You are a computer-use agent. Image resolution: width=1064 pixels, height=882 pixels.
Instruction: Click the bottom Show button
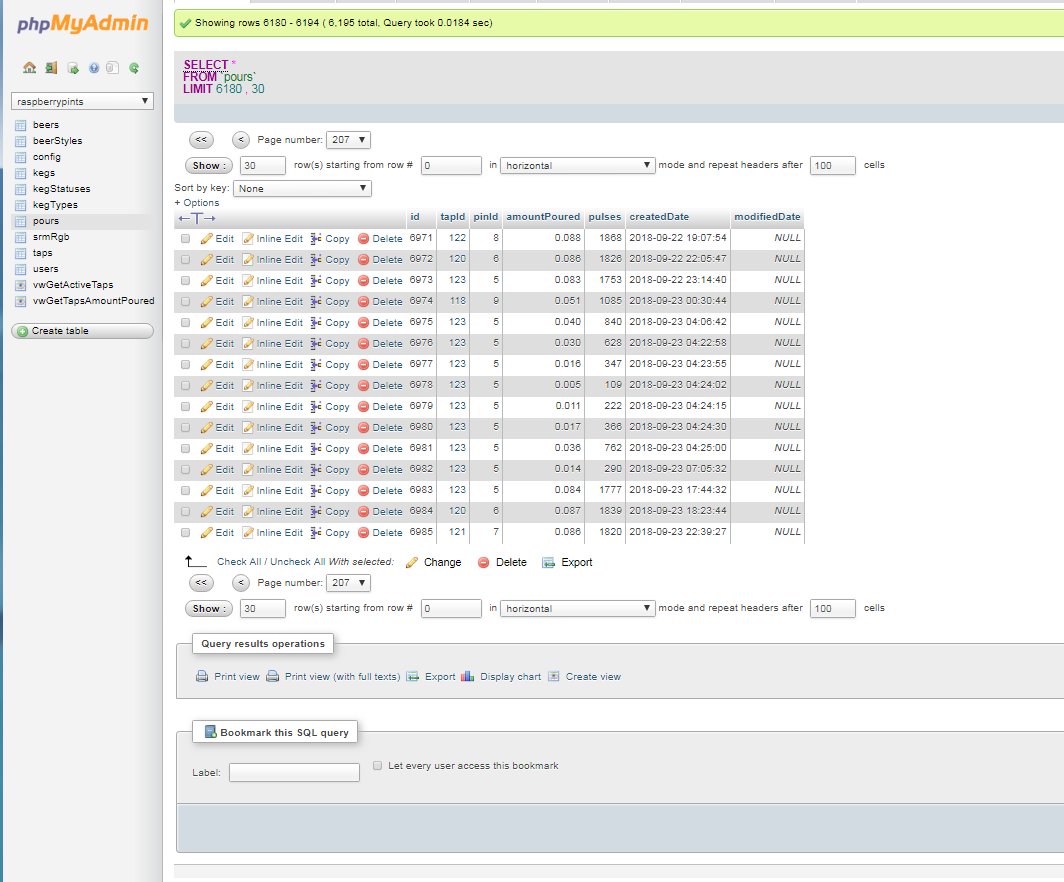(x=209, y=609)
